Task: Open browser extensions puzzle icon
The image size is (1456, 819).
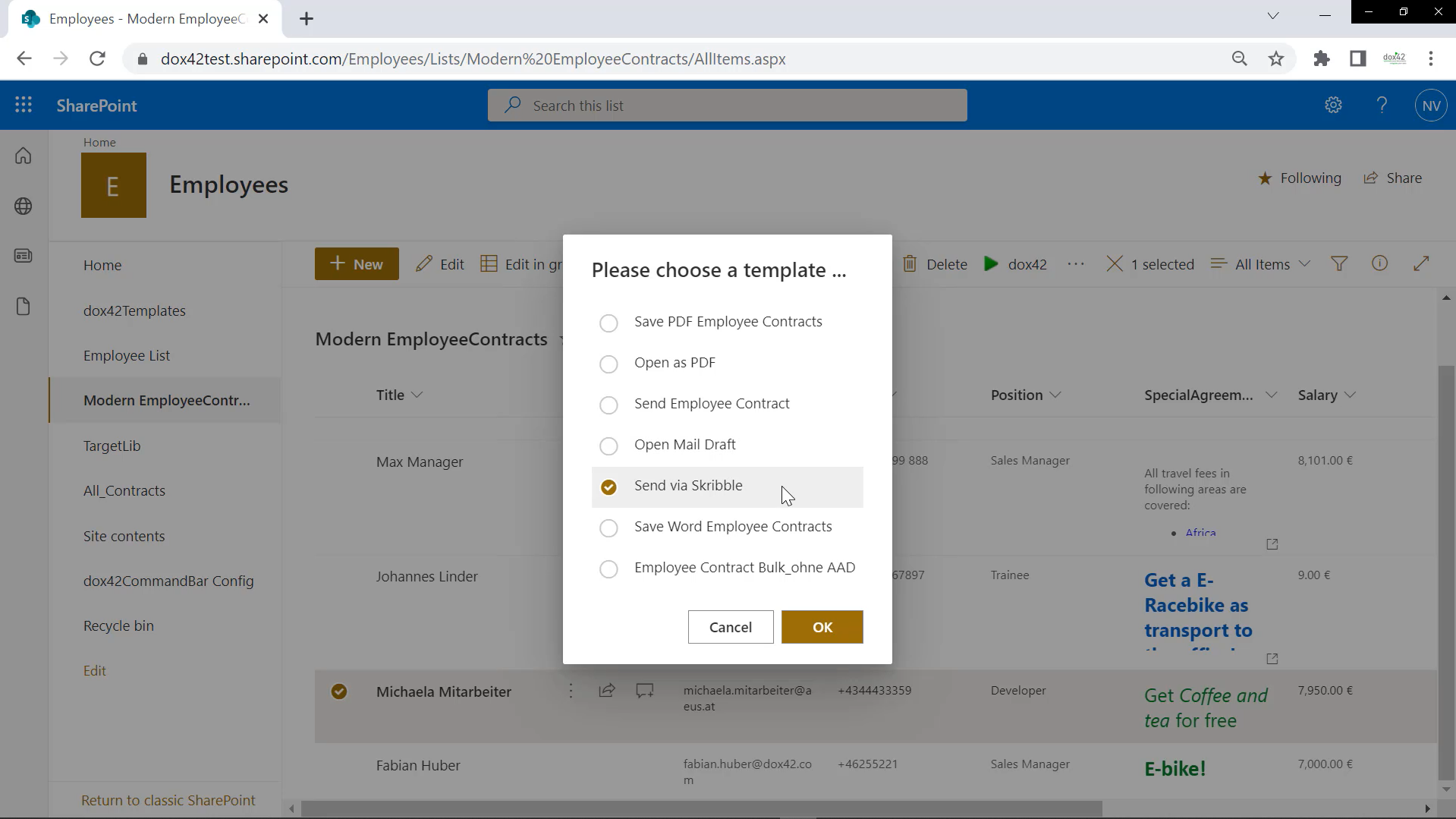Action: tap(1322, 58)
